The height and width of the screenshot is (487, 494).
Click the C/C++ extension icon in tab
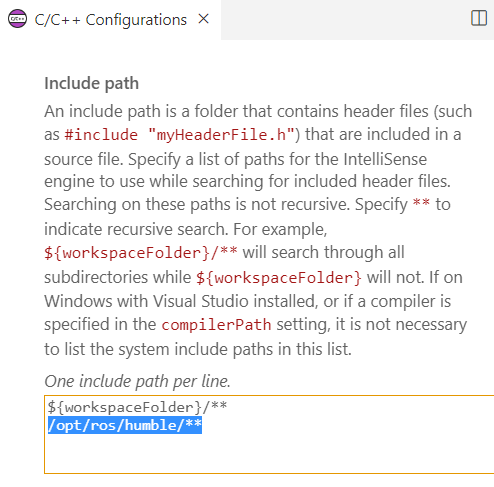pyautogui.click(x=17, y=19)
